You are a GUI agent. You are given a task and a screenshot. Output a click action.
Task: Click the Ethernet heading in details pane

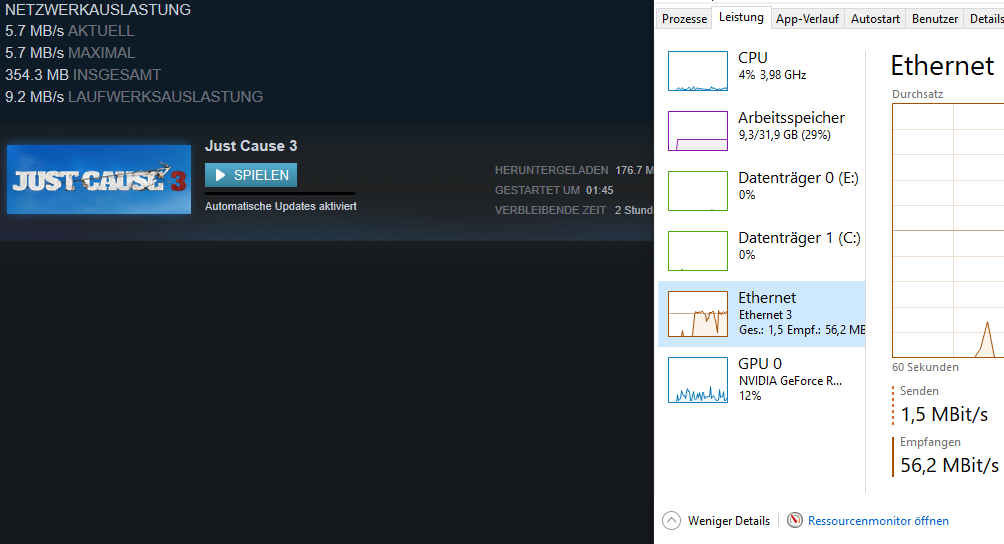(x=942, y=66)
